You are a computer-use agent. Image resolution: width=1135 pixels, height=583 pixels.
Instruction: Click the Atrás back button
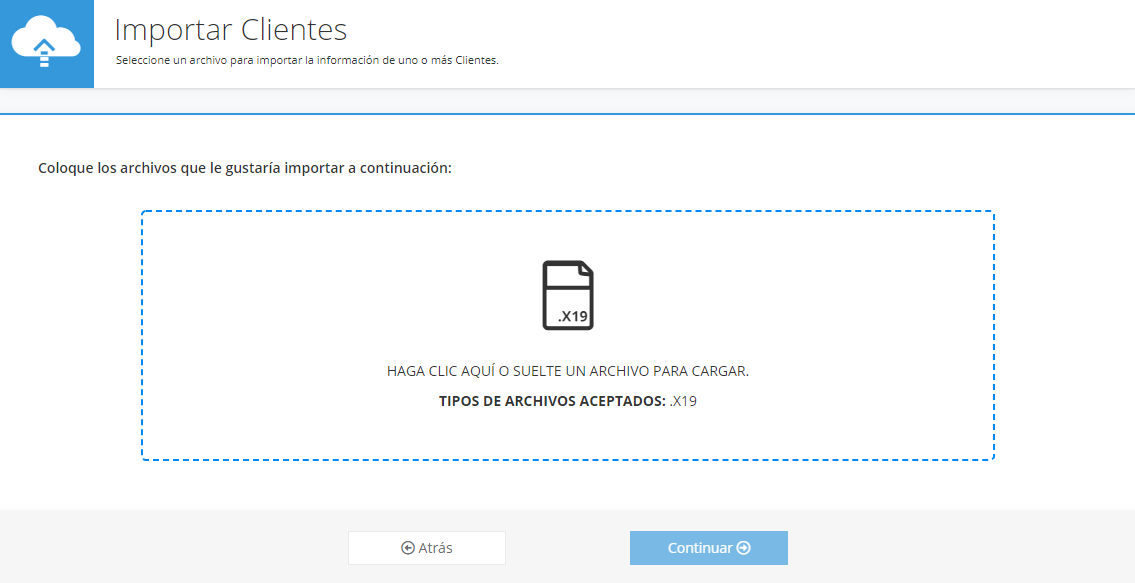427,548
